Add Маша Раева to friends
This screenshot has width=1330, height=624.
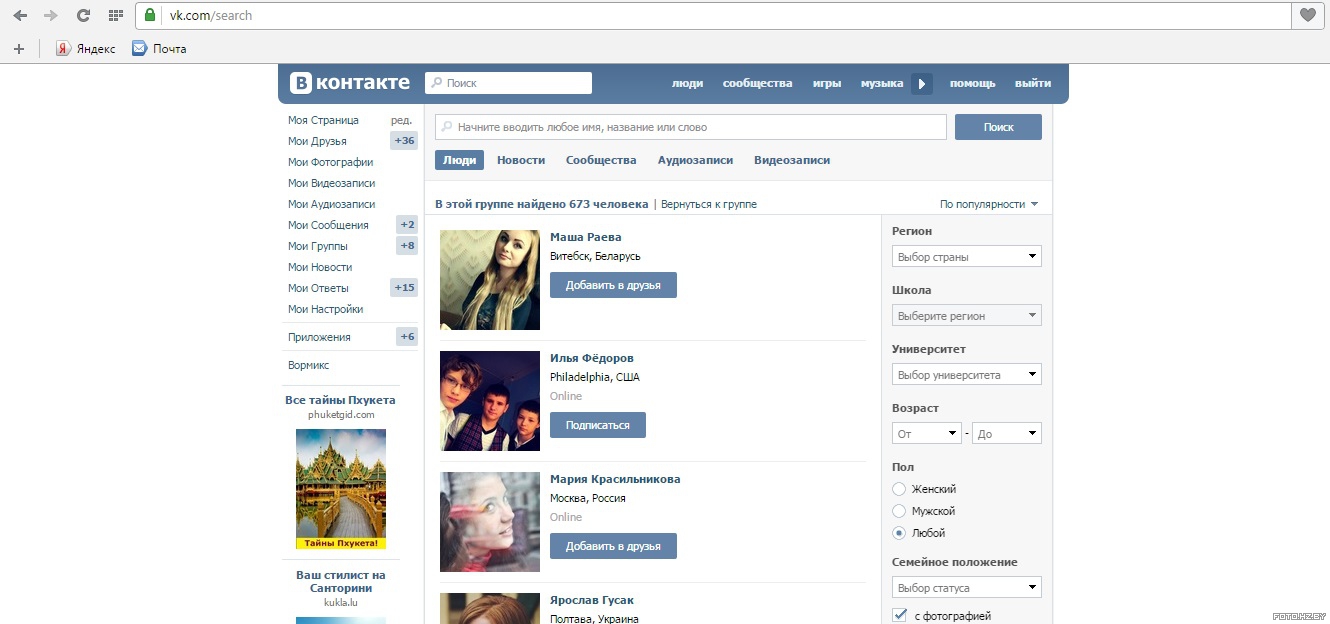[x=613, y=285]
